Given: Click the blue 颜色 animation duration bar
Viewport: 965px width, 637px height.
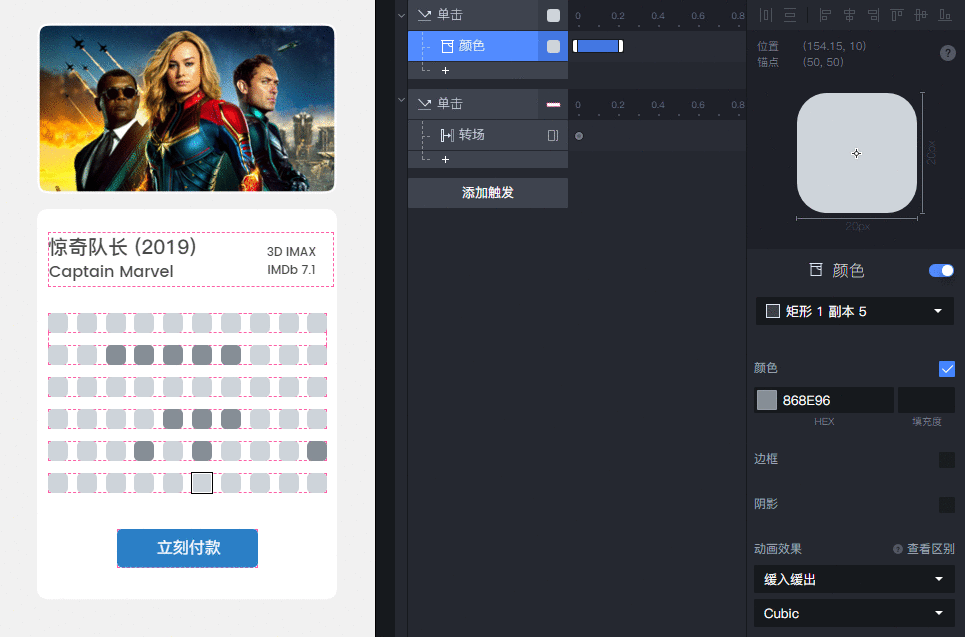Looking at the screenshot, I should coord(598,46).
